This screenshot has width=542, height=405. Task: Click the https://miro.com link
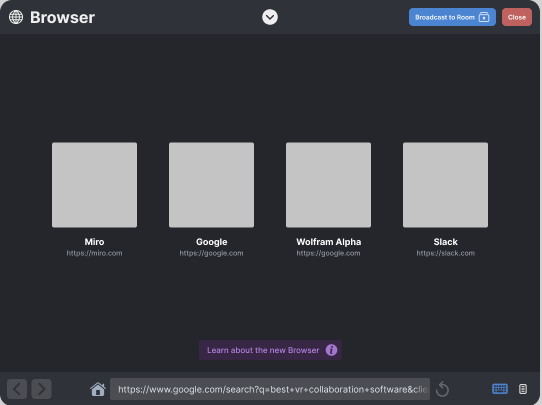click(x=94, y=253)
